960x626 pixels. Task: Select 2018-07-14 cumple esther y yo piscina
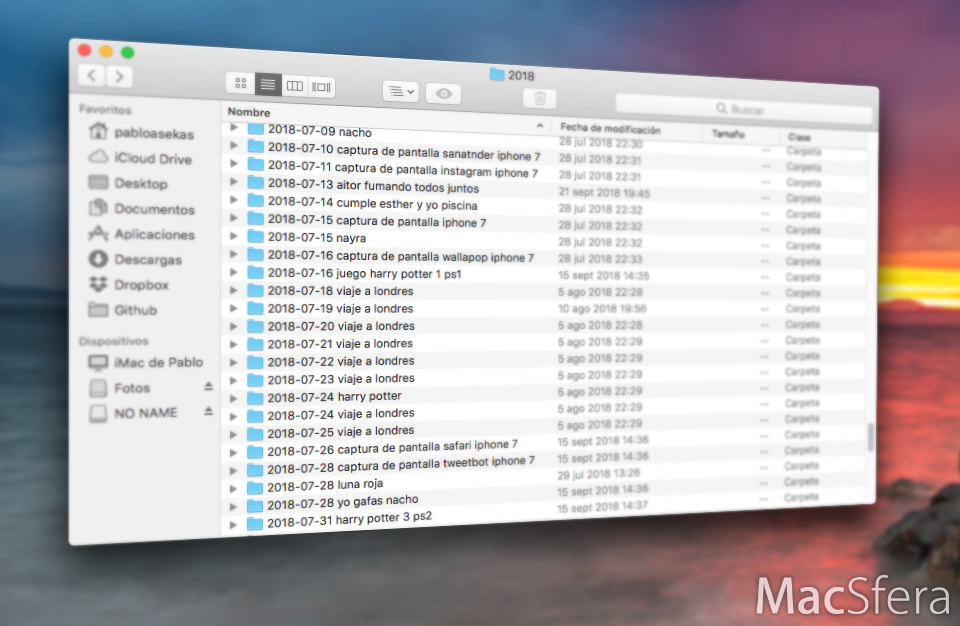[x=372, y=203]
